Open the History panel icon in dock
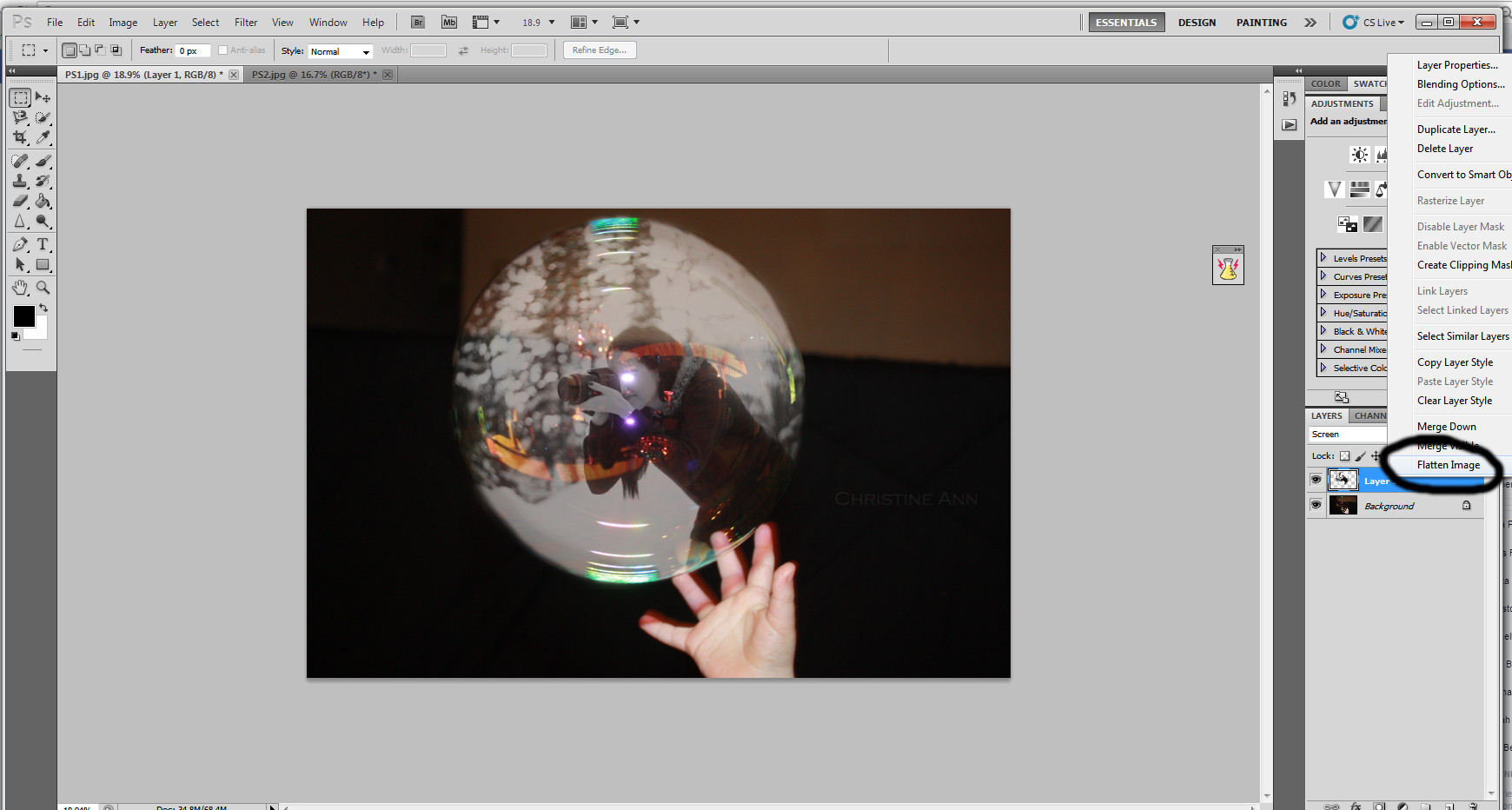Screen dimensions: 1512x810 click(1290, 99)
